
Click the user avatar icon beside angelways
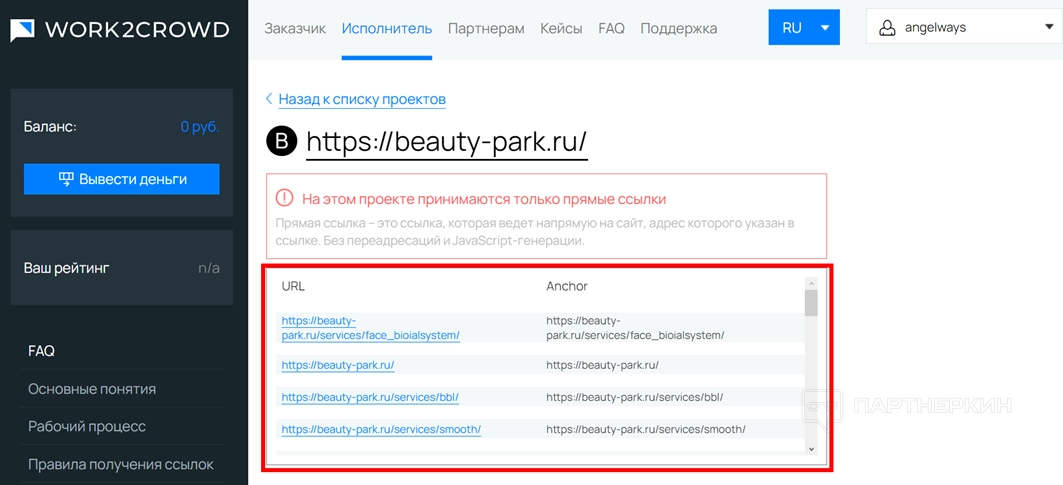click(887, 28)
